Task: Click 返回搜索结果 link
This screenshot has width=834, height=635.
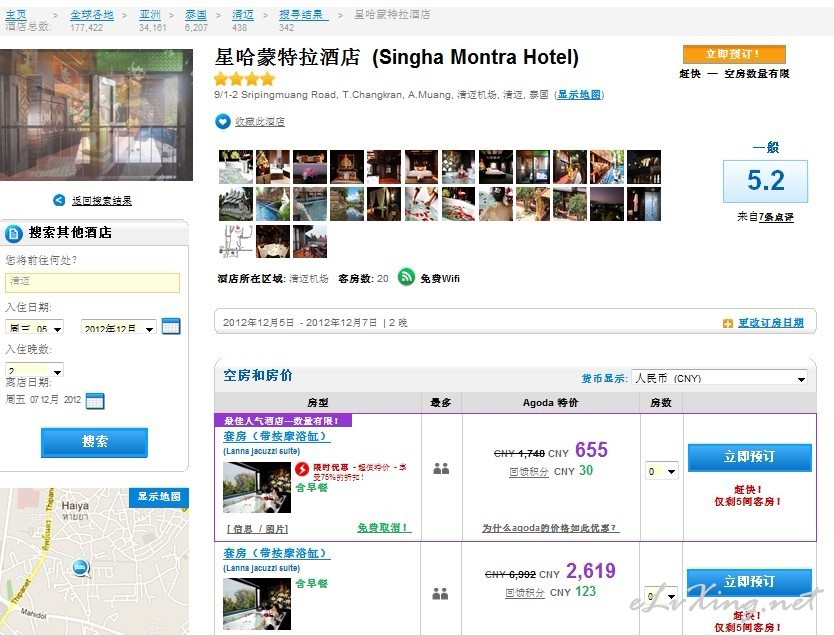Action: [x=102, y=200]
